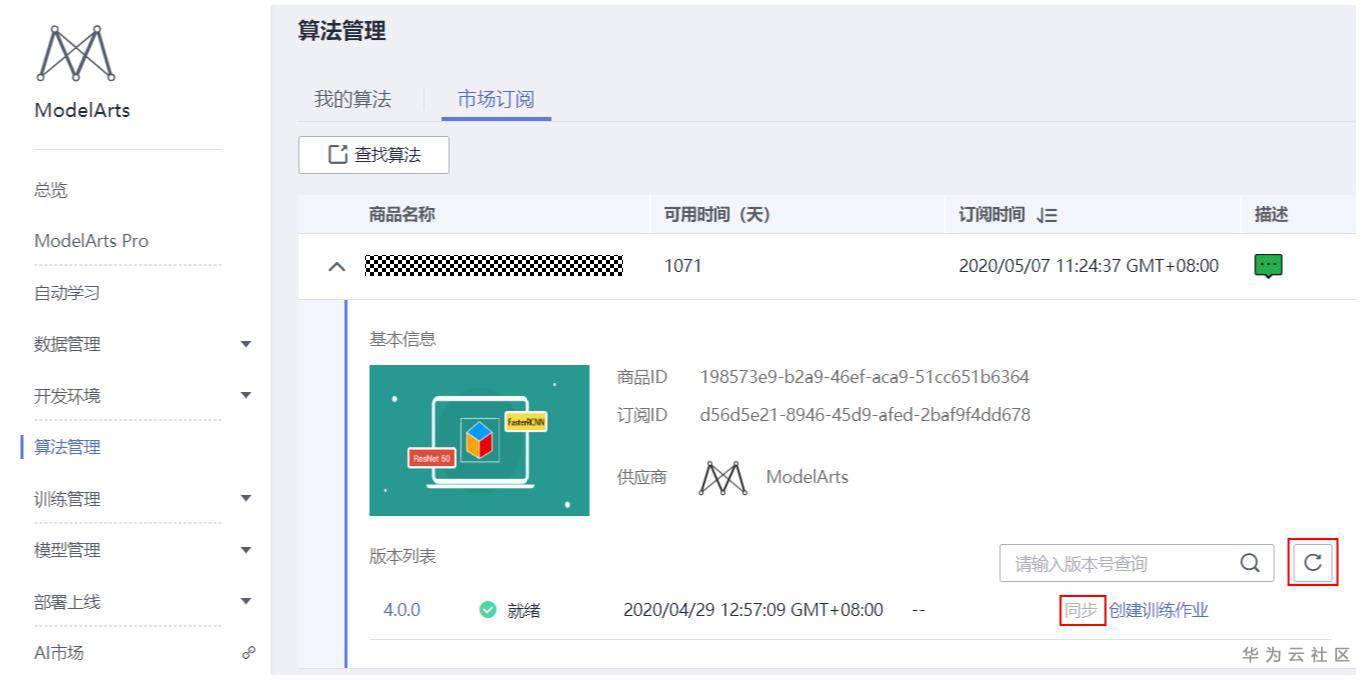Click the 查找算法 button

tap(374, 155)
